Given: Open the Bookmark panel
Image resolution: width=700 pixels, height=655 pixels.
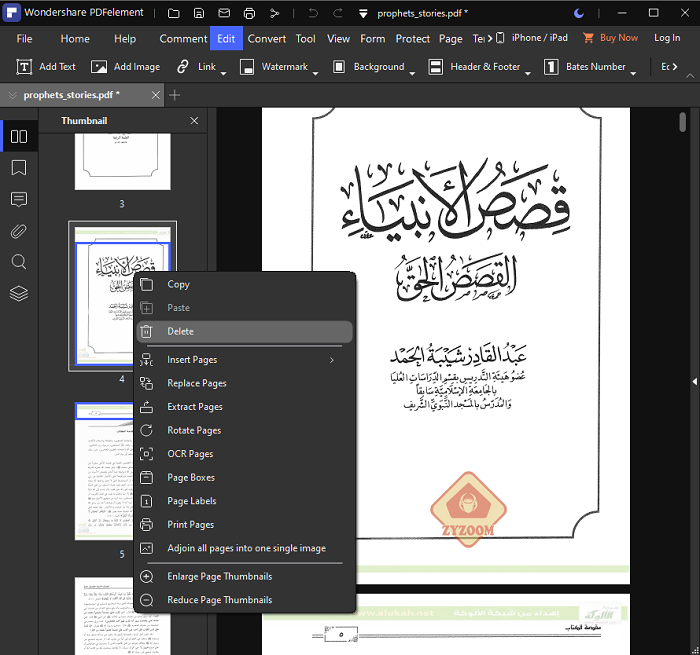Looking at the screenshot, I should 19,168.
